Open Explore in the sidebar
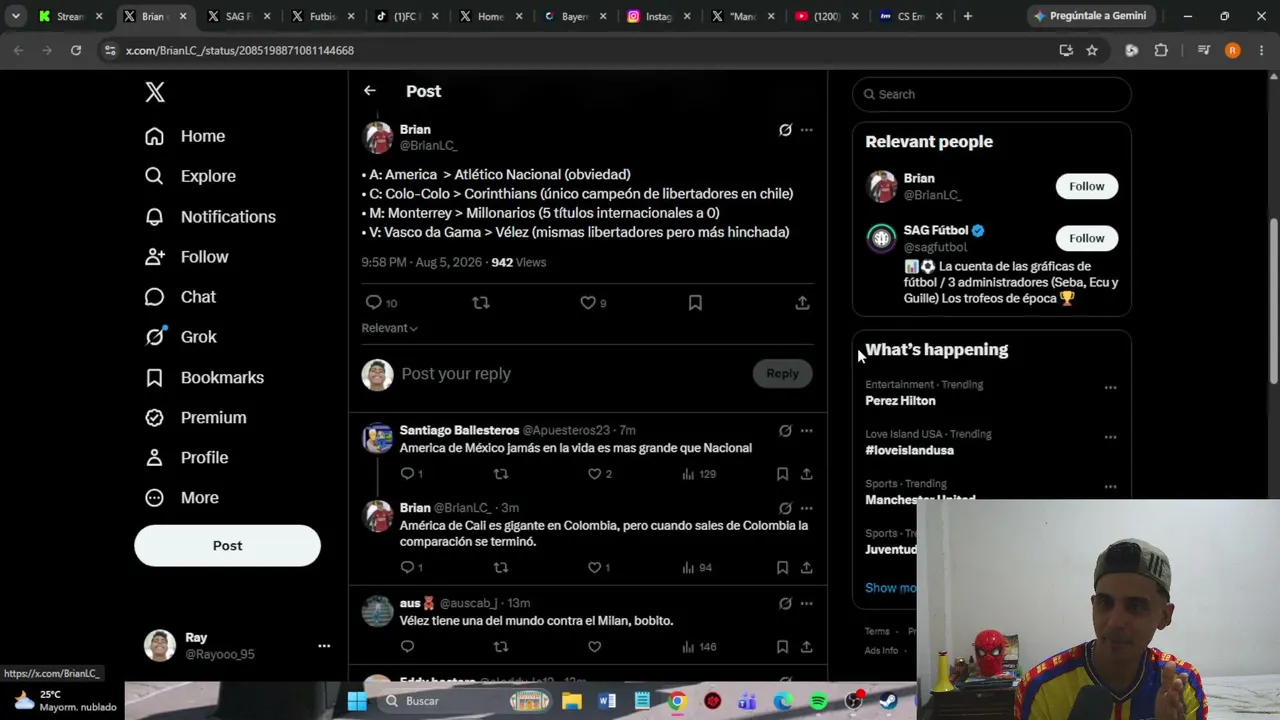Image resolution: width=1280 pixels, height=720 pixels. click(190, 176)
